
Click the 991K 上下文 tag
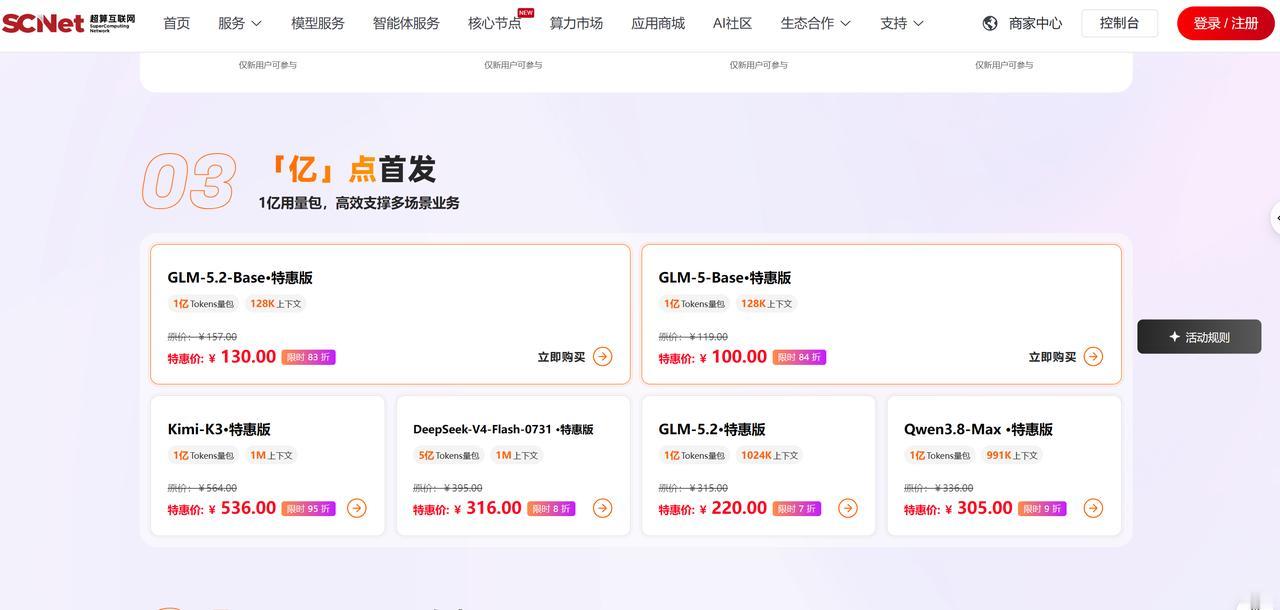pos(1012,455)
